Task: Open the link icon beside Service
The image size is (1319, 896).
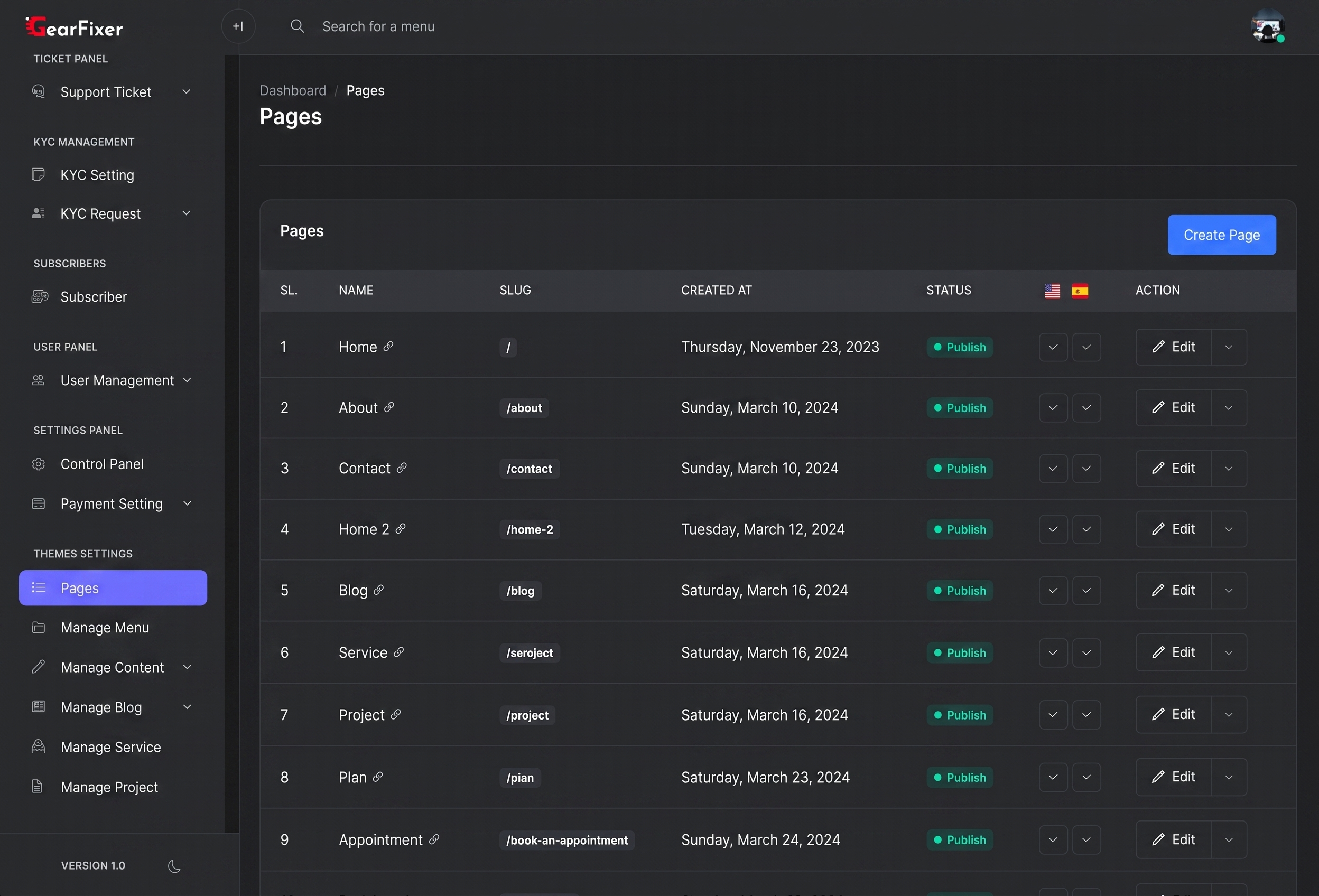Action: pyautogui.click(x=399, y=652)
